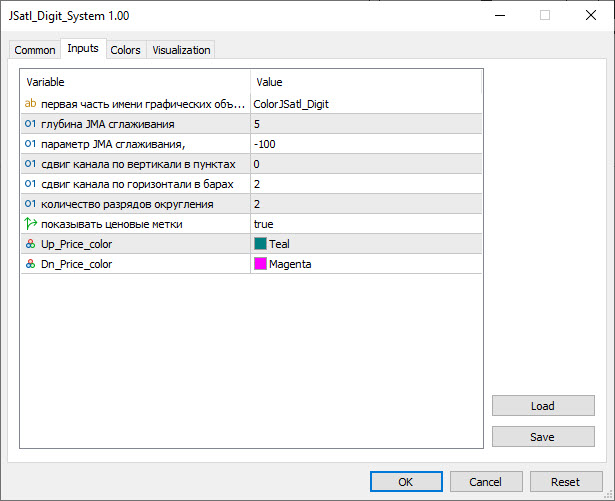
Task: Edit the ColorJSatl_Digit value field
Action: (366, 104)
